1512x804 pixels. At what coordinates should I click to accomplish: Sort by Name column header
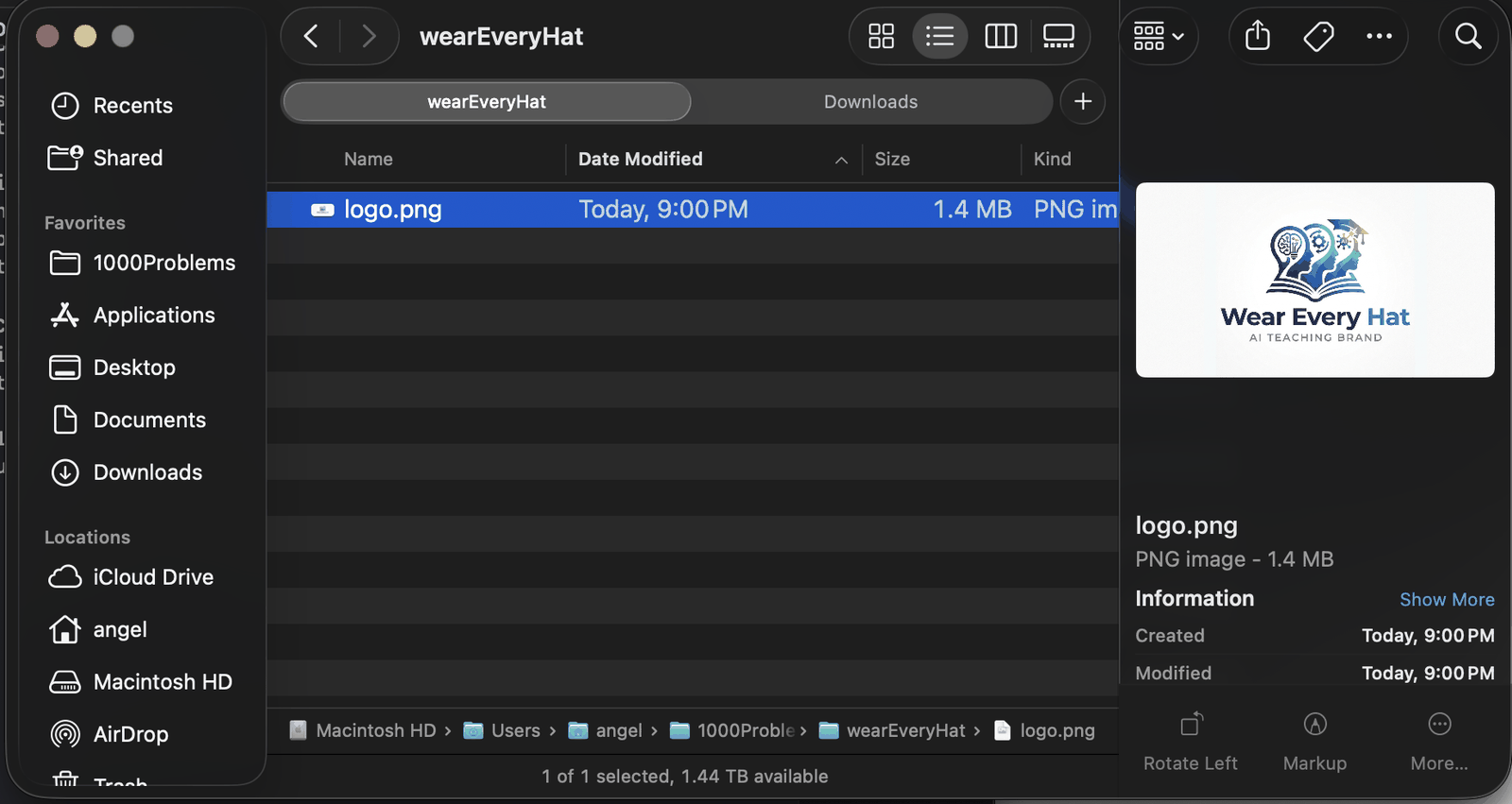point(369,159)
